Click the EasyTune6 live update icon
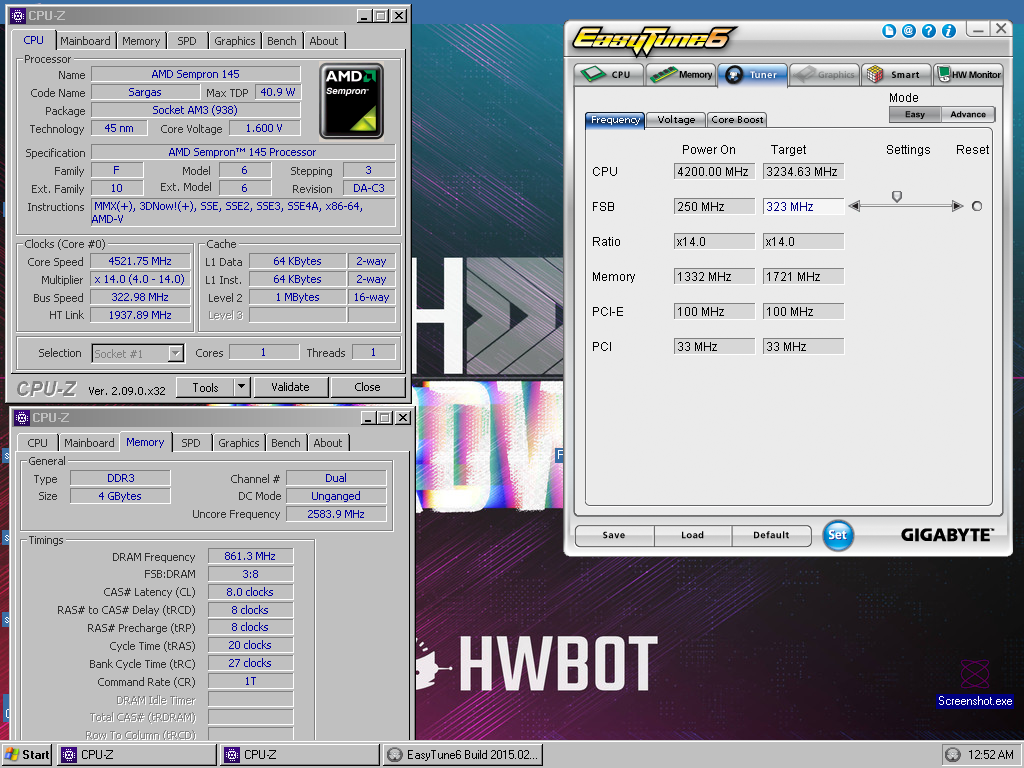 point(889,31)
